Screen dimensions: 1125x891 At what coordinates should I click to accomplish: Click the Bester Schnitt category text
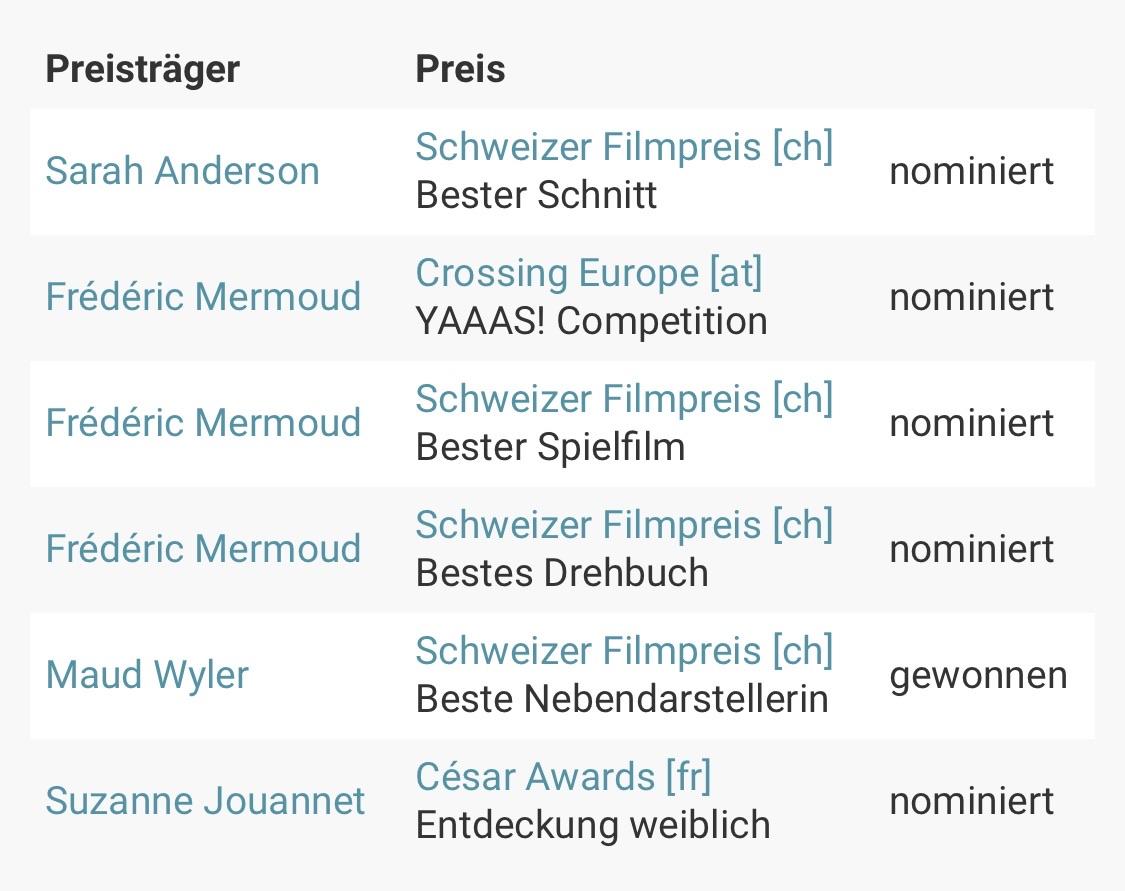click(x=536, y=195)
